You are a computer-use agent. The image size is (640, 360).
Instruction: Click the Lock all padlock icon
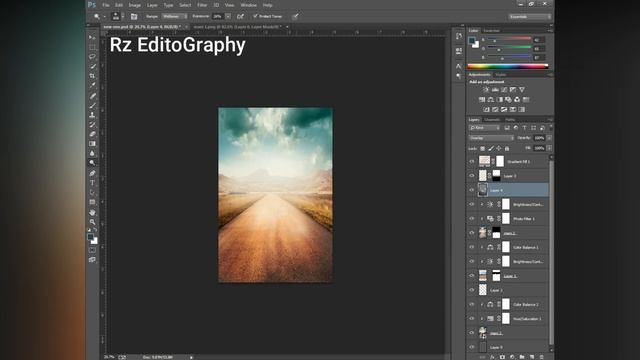click(x=507, y=149)
